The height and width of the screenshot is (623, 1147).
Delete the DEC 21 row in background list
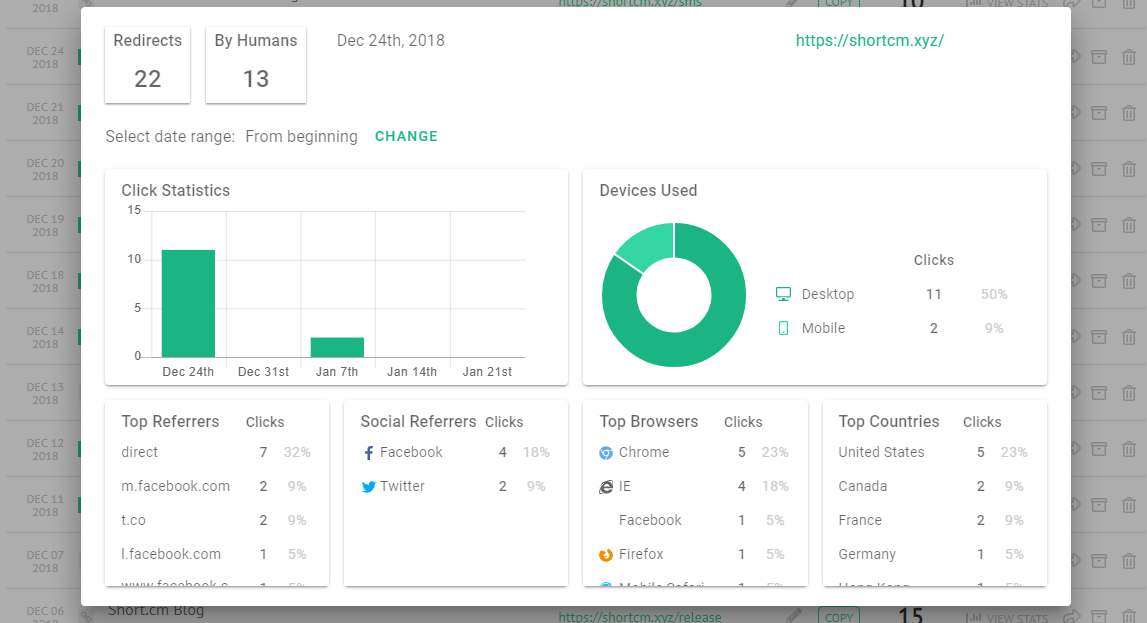click(1129, 113)
